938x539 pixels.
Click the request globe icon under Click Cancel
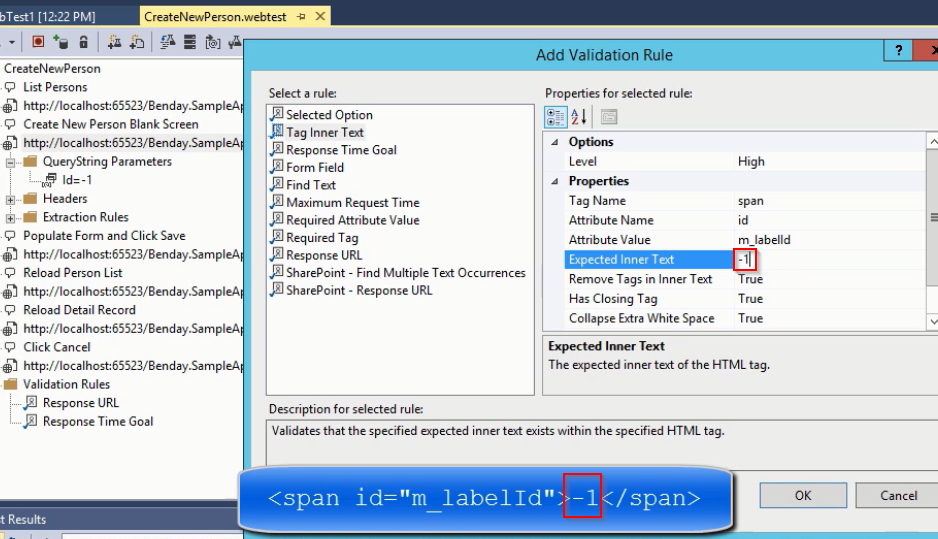(9, 366)
